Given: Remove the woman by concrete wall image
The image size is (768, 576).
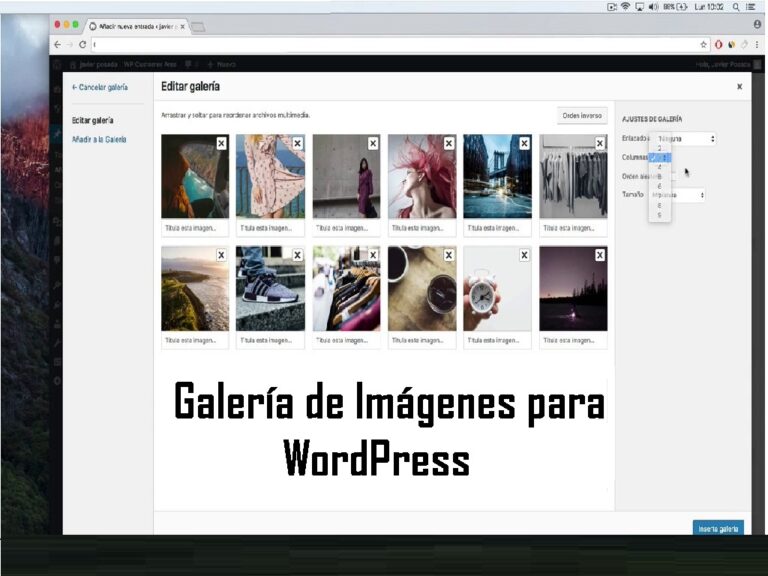Looking at the screenshot, I should (x=373, y=144).
